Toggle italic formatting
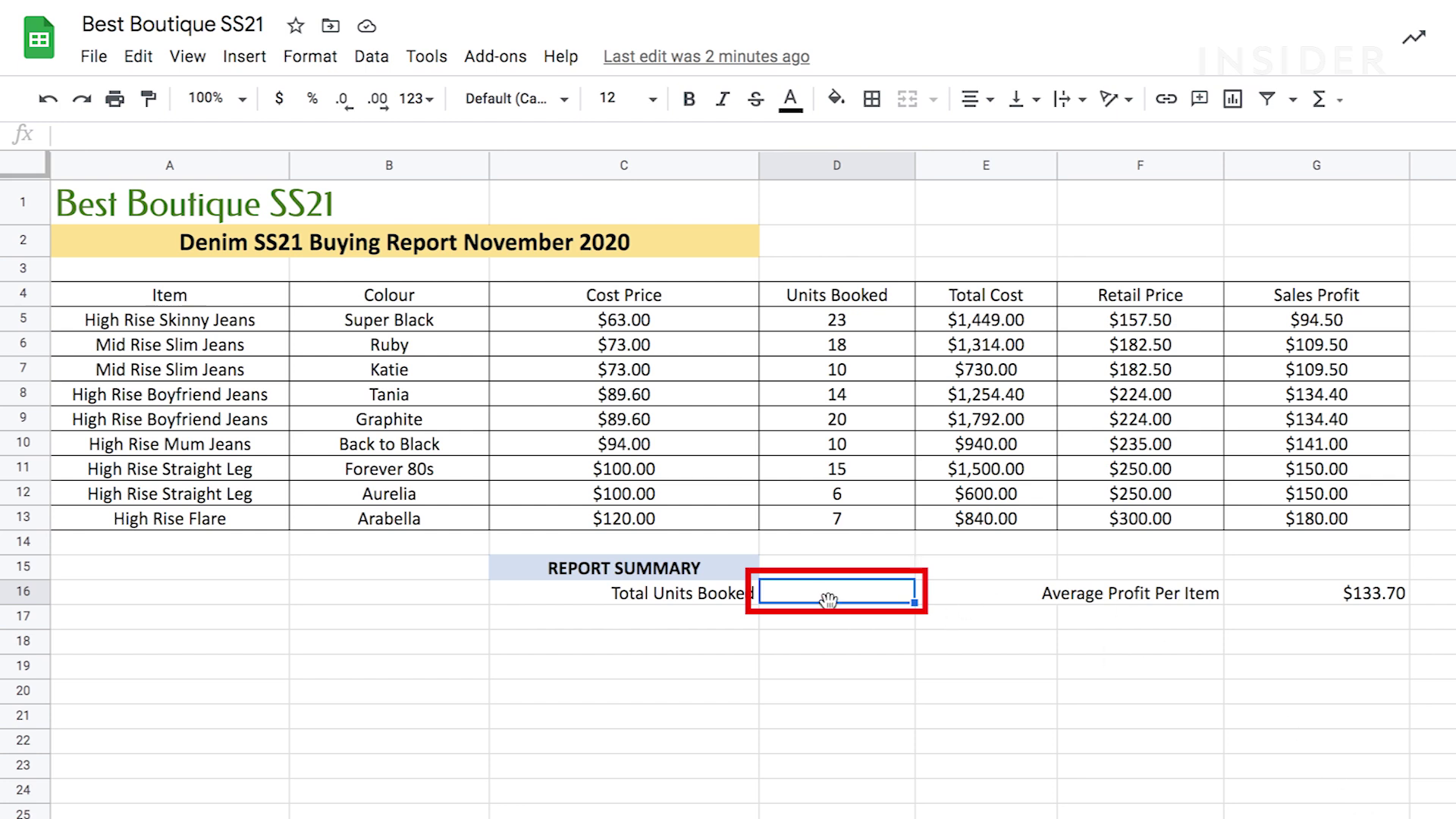The image size is (1456, 819). tap(722, 99)
